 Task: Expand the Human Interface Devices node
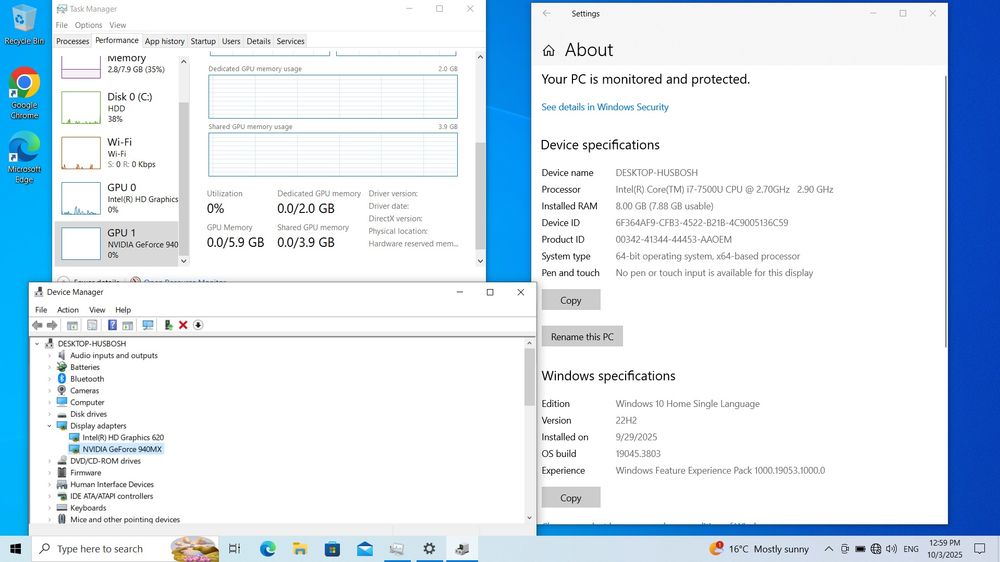pyautogui.click(x=50, y=485)
